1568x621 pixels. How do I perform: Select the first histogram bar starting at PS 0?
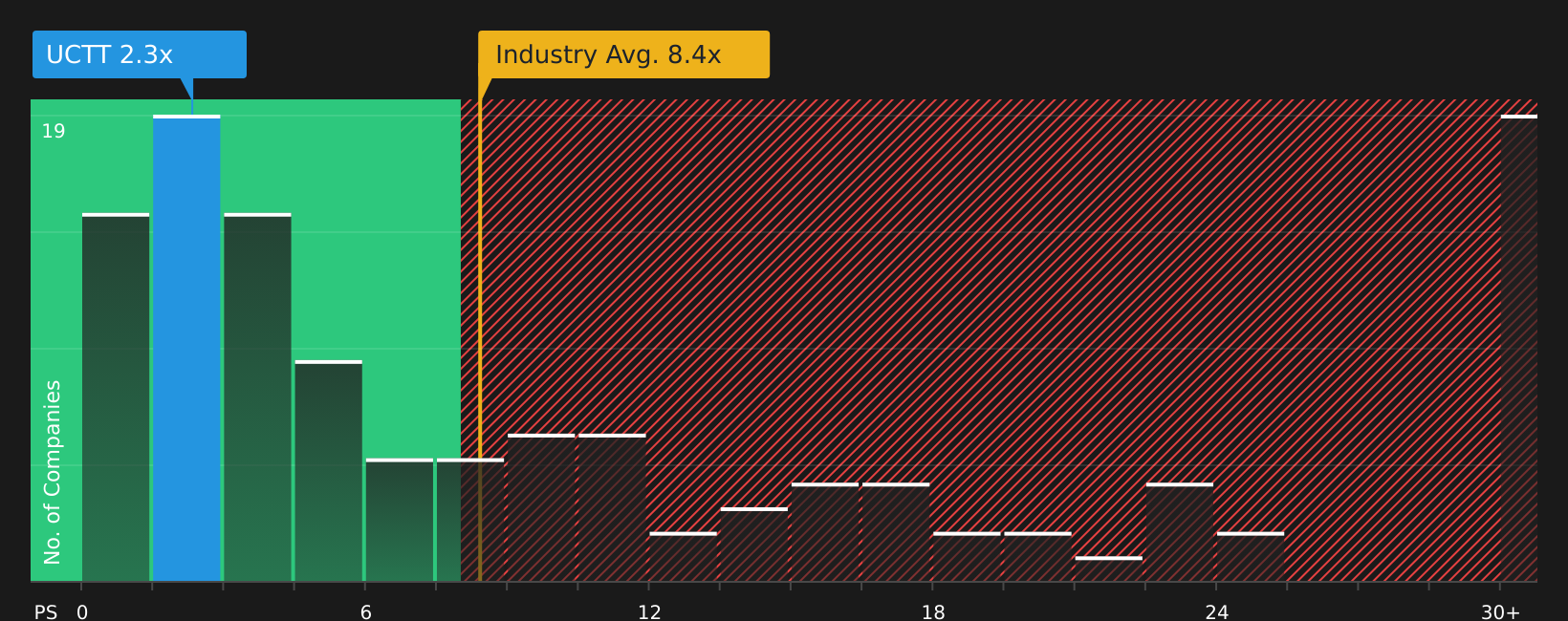116,396
